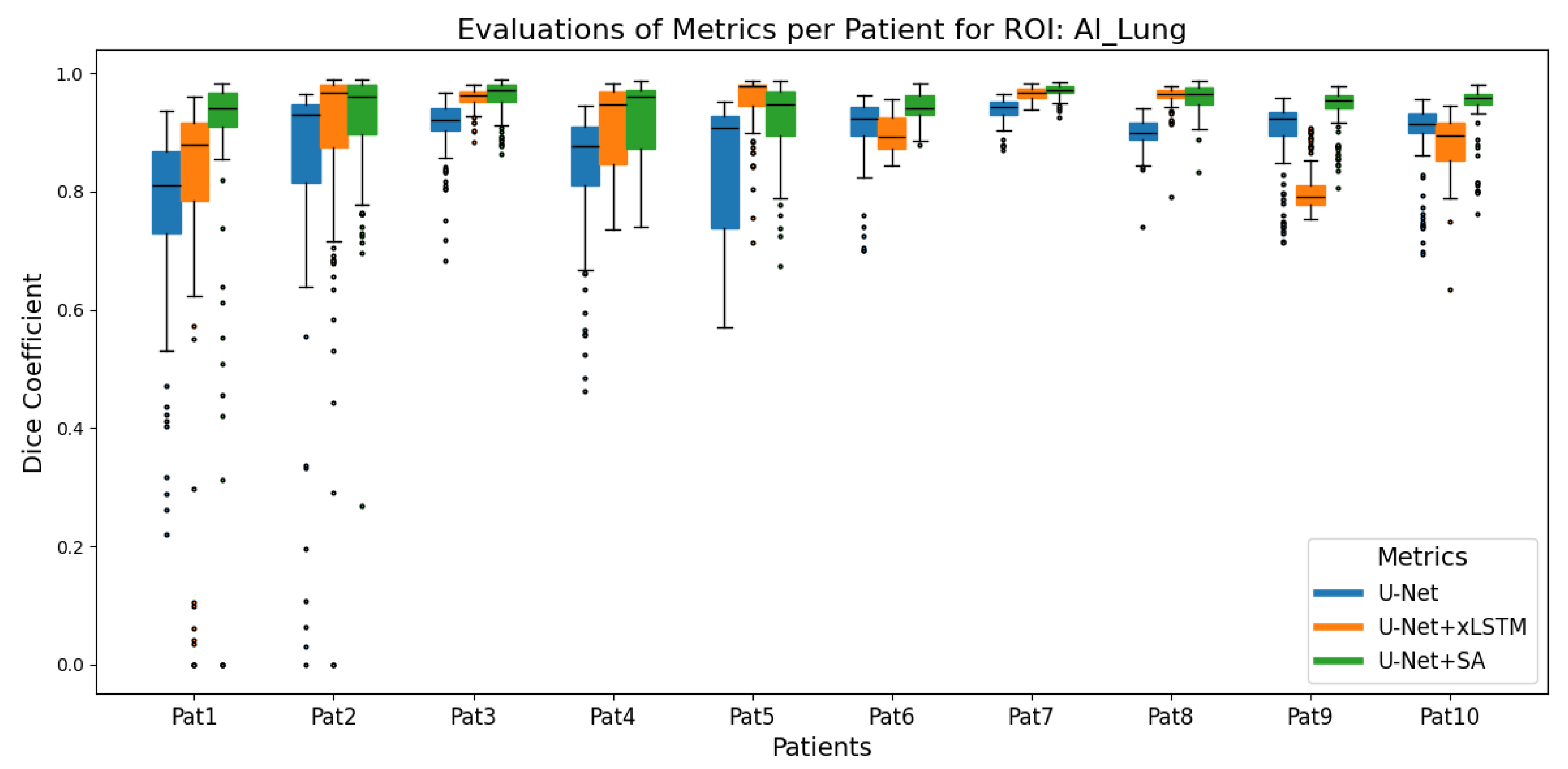This screenshot has height=769, width=1568.
Task: Click the chart title text
Action: [822, 29]
